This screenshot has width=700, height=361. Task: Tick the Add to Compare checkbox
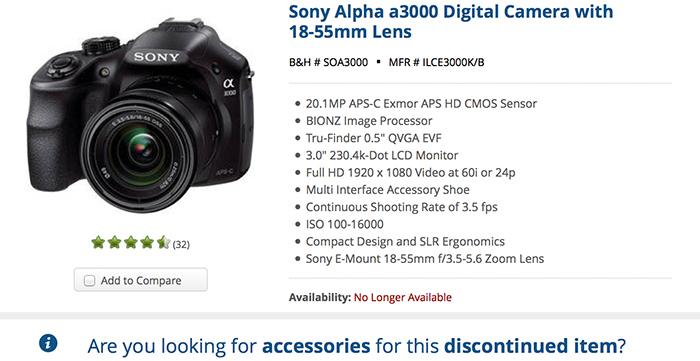(x=90, y=280)
